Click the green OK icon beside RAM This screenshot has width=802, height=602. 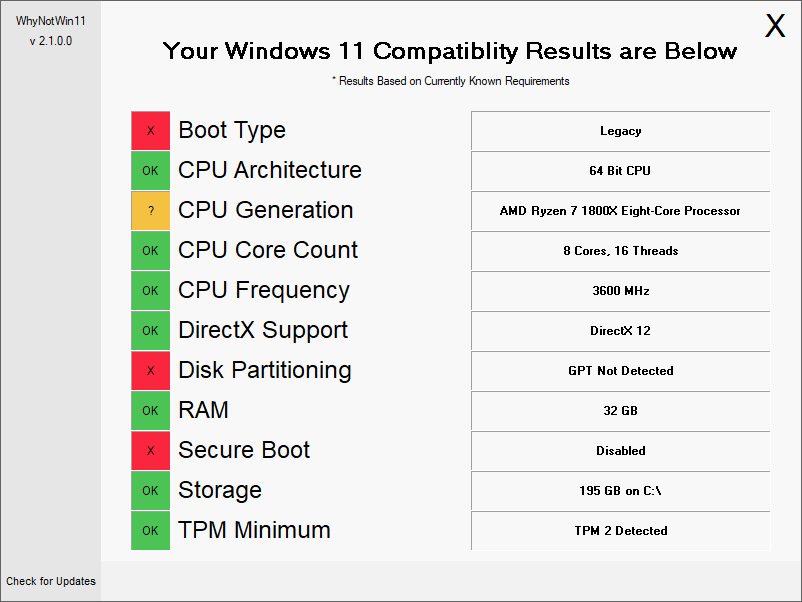[150, 411]
